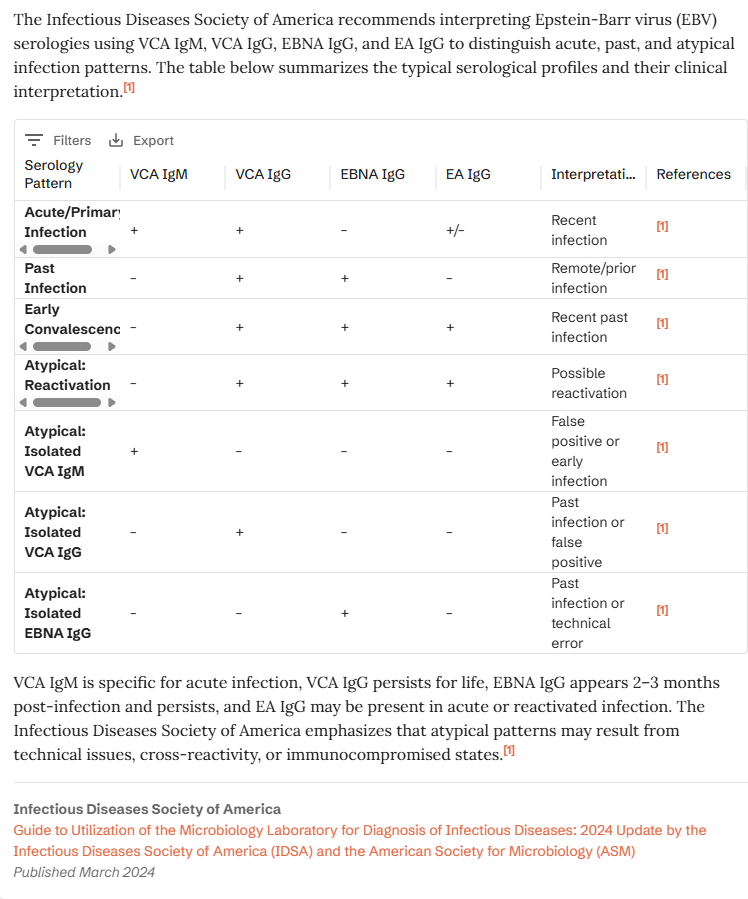Select the Serology Pattern column header
The width and height of the screenshot is (748, 899).
54,174
